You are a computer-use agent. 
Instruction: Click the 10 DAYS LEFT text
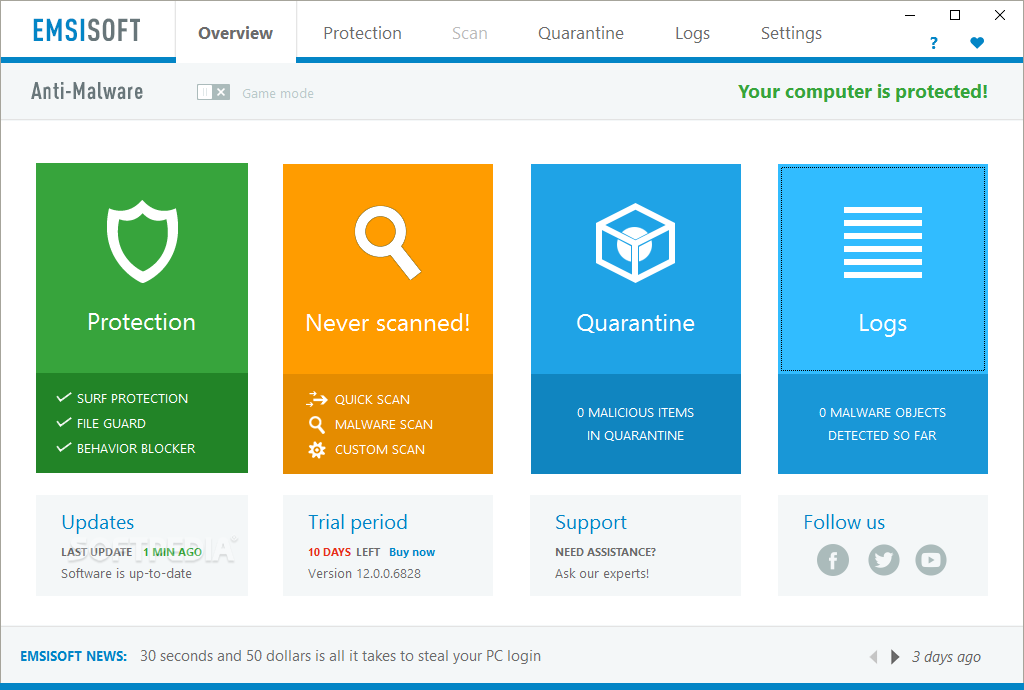click(344, 552)
